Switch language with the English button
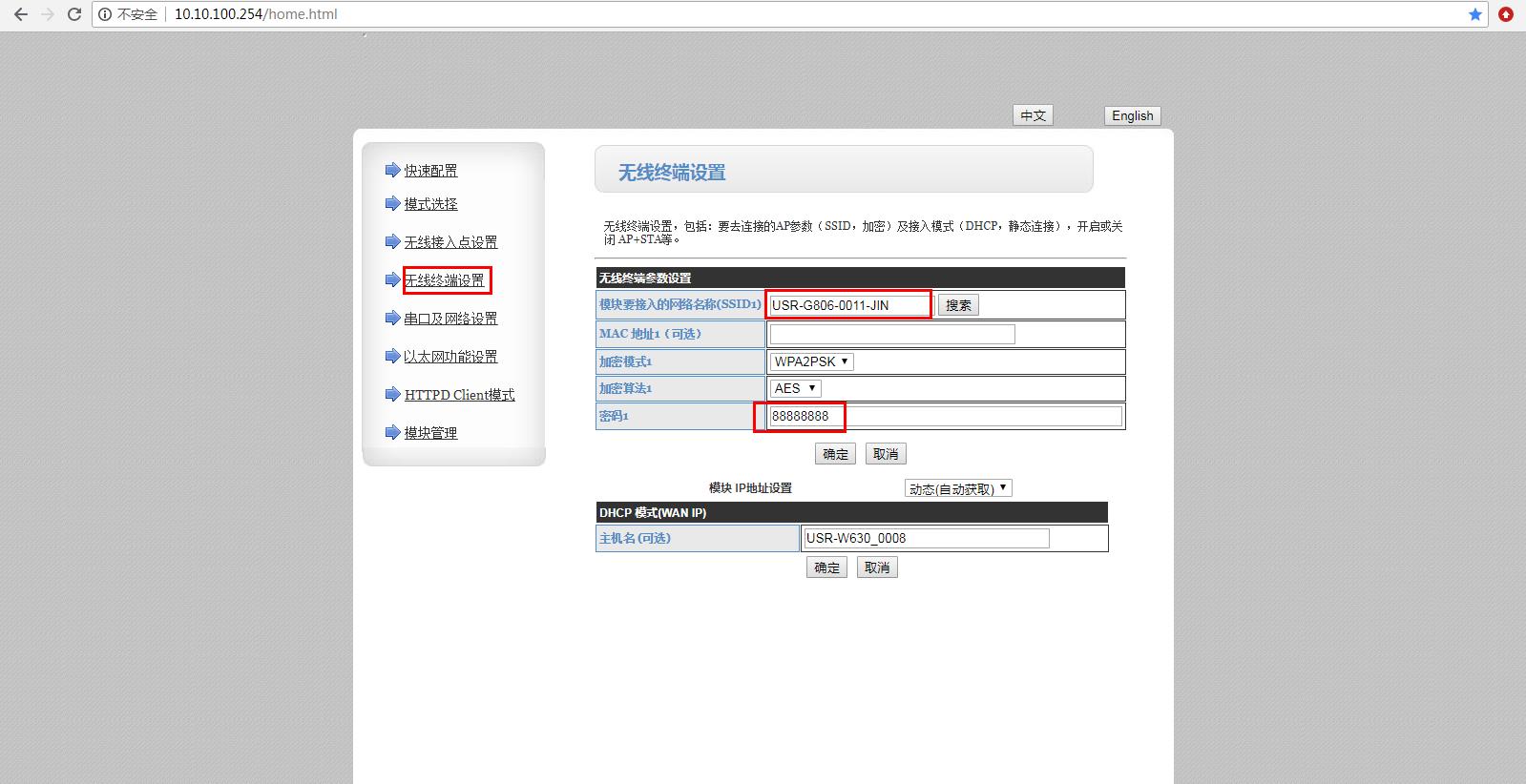1526x784 pixels. pos(1132,115)
